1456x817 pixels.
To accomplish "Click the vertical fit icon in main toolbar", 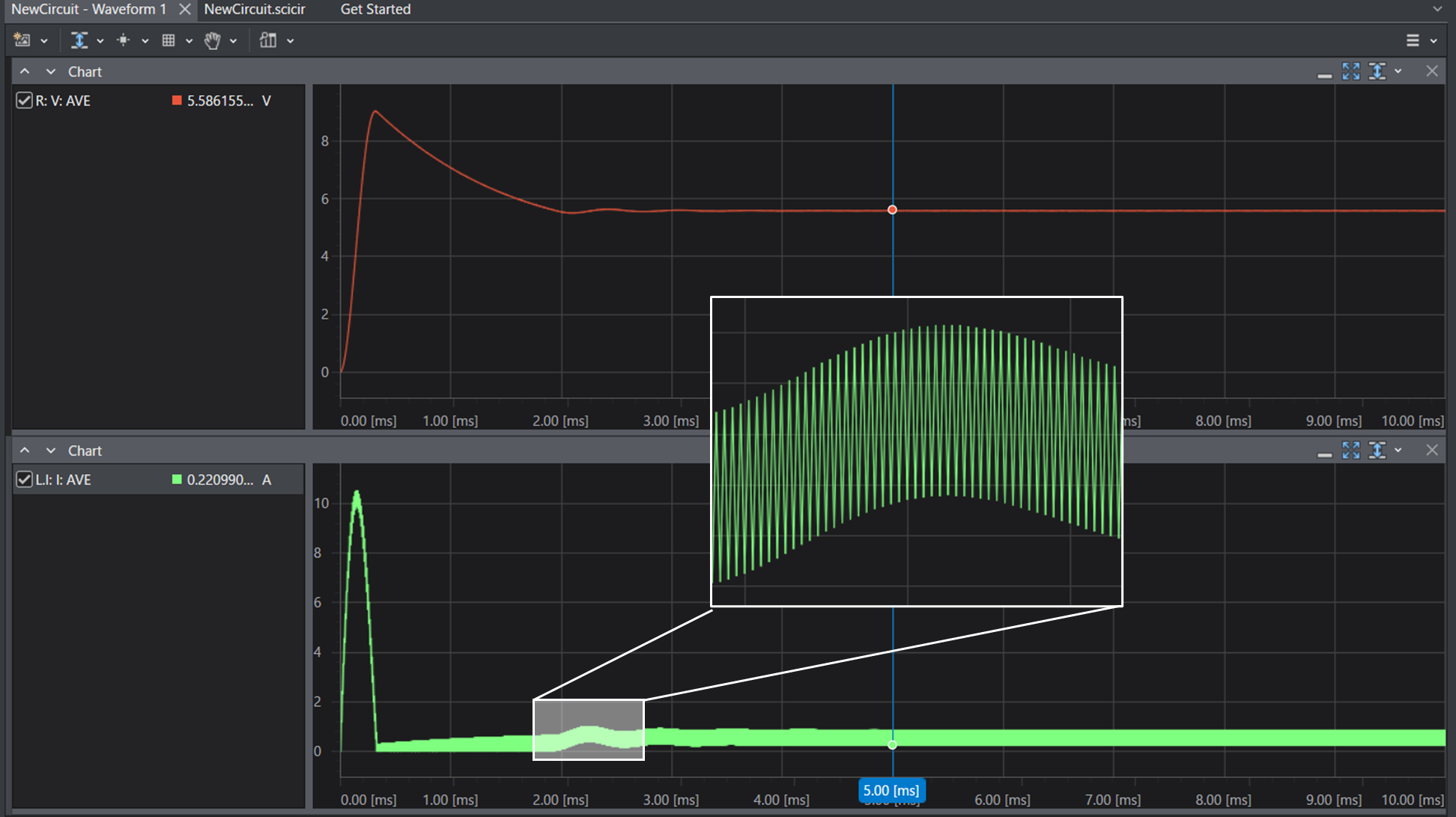I will 79,40.
